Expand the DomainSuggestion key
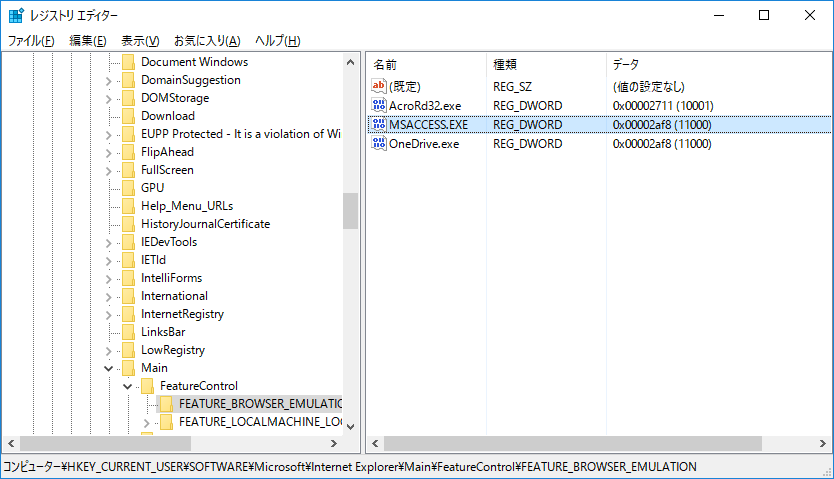The width and height of the screenshot is (834, 479). click(109, 81)
